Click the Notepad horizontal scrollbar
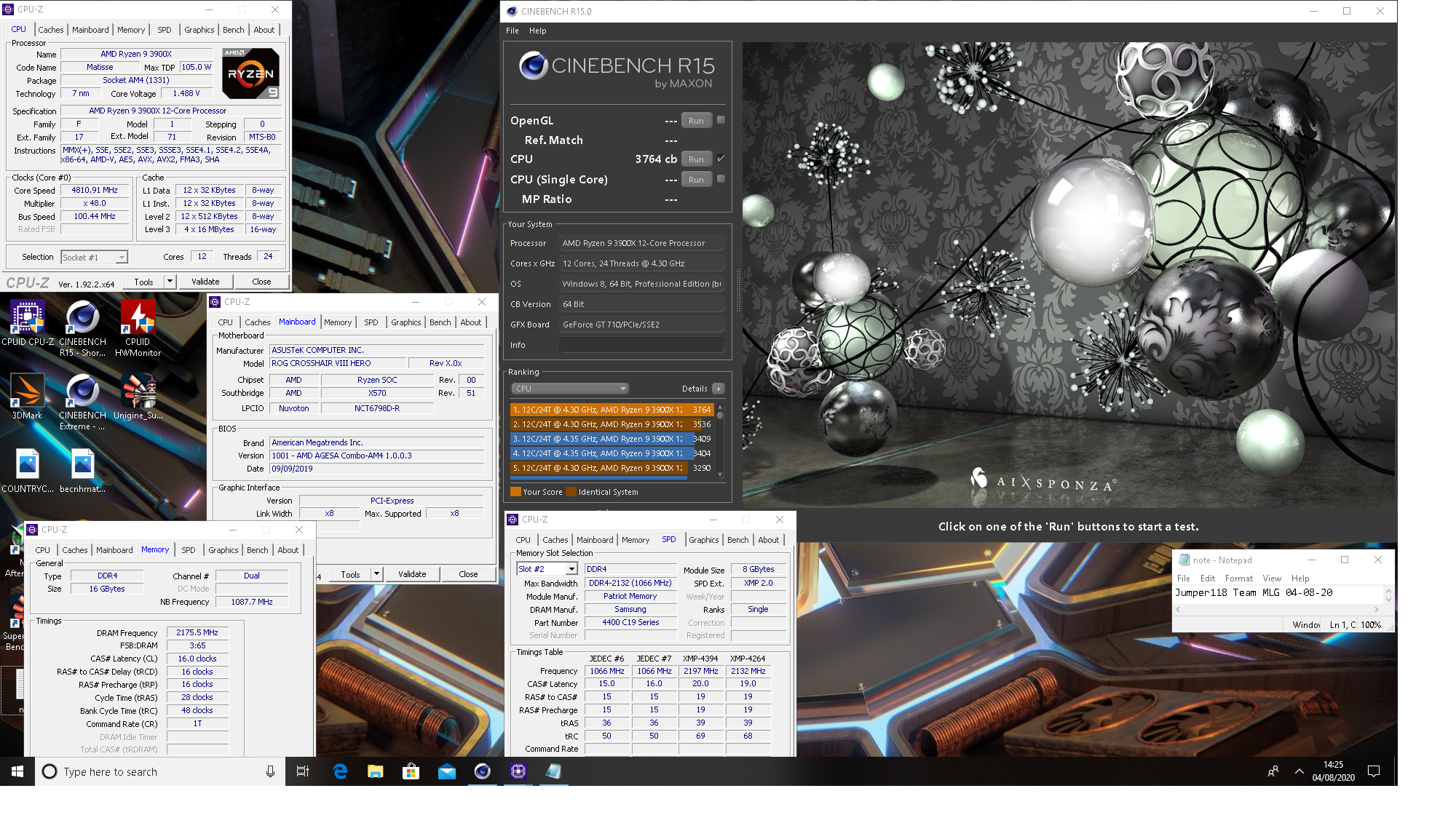 click(x=1278, y=610)
